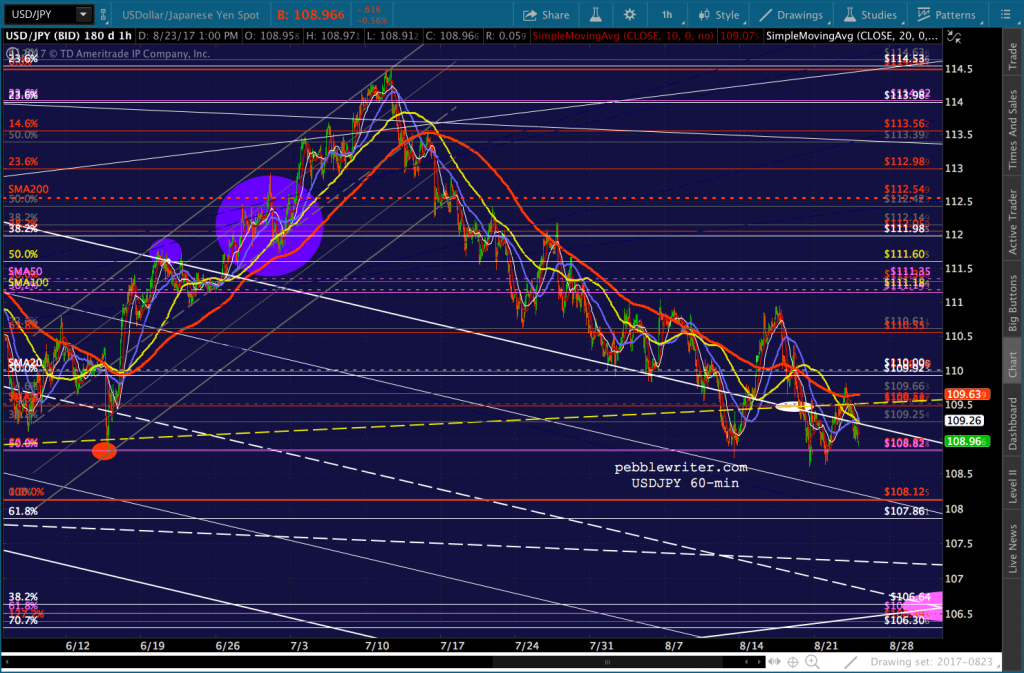Viewport: 1024px width, 673px height.
Task: Click the $107.86 white price label
Action: tap(906, 511)
